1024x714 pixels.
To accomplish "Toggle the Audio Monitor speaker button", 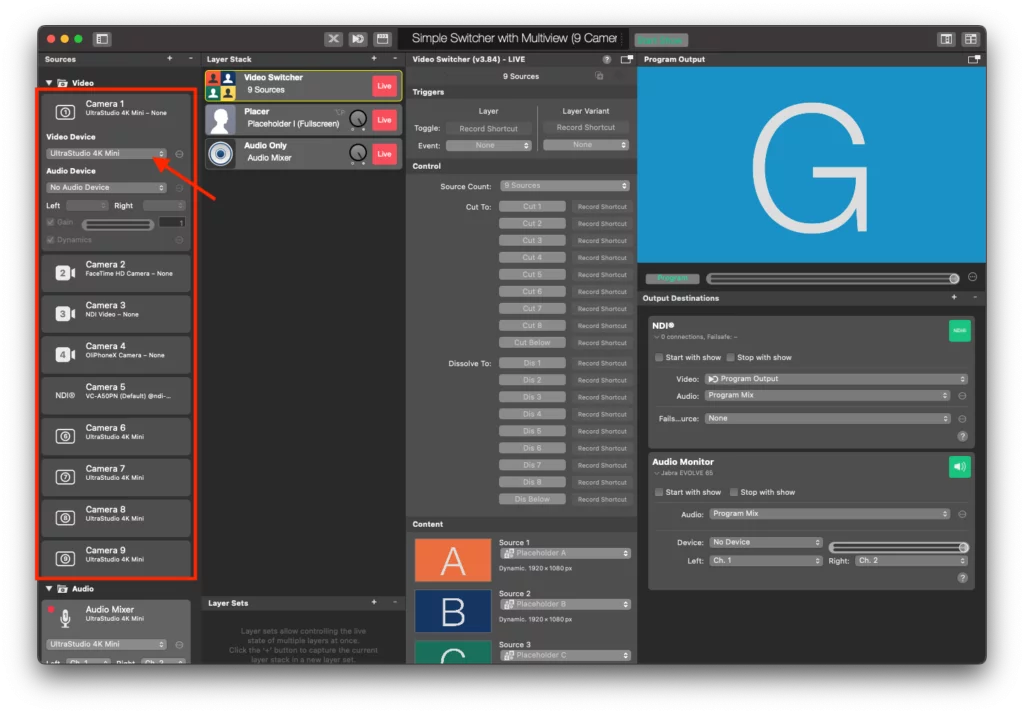I will (959, 466).
